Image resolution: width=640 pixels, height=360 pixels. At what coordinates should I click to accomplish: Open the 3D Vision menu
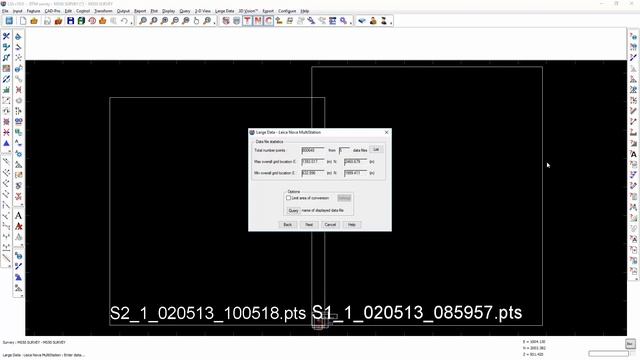(x=248, y=11)
